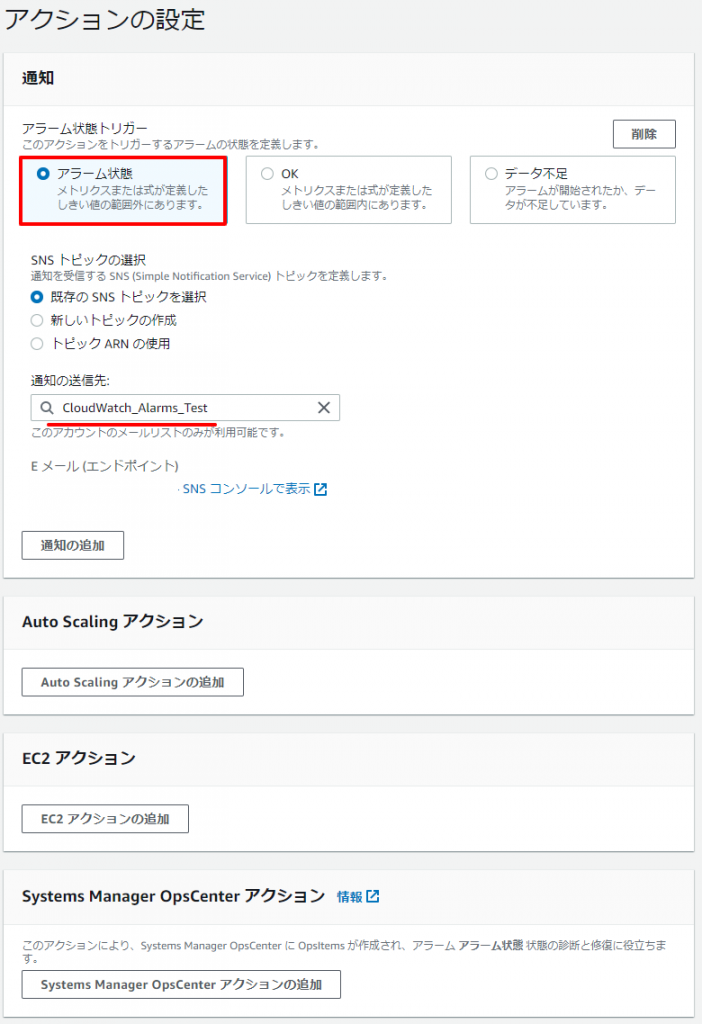Click the CloudWatch_Alarms_Test notification input field
702x1024 pixels.
[x=185, y=408]
